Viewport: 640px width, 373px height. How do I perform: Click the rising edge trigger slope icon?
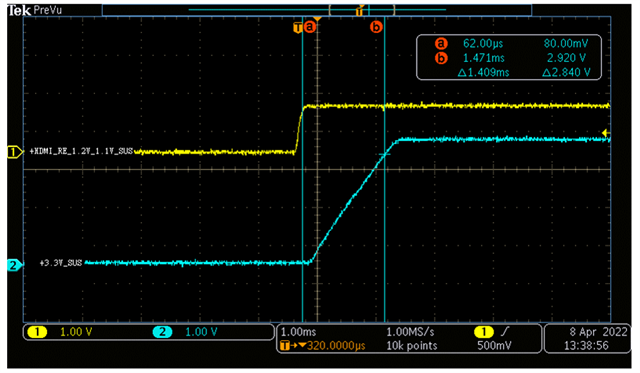505,331
